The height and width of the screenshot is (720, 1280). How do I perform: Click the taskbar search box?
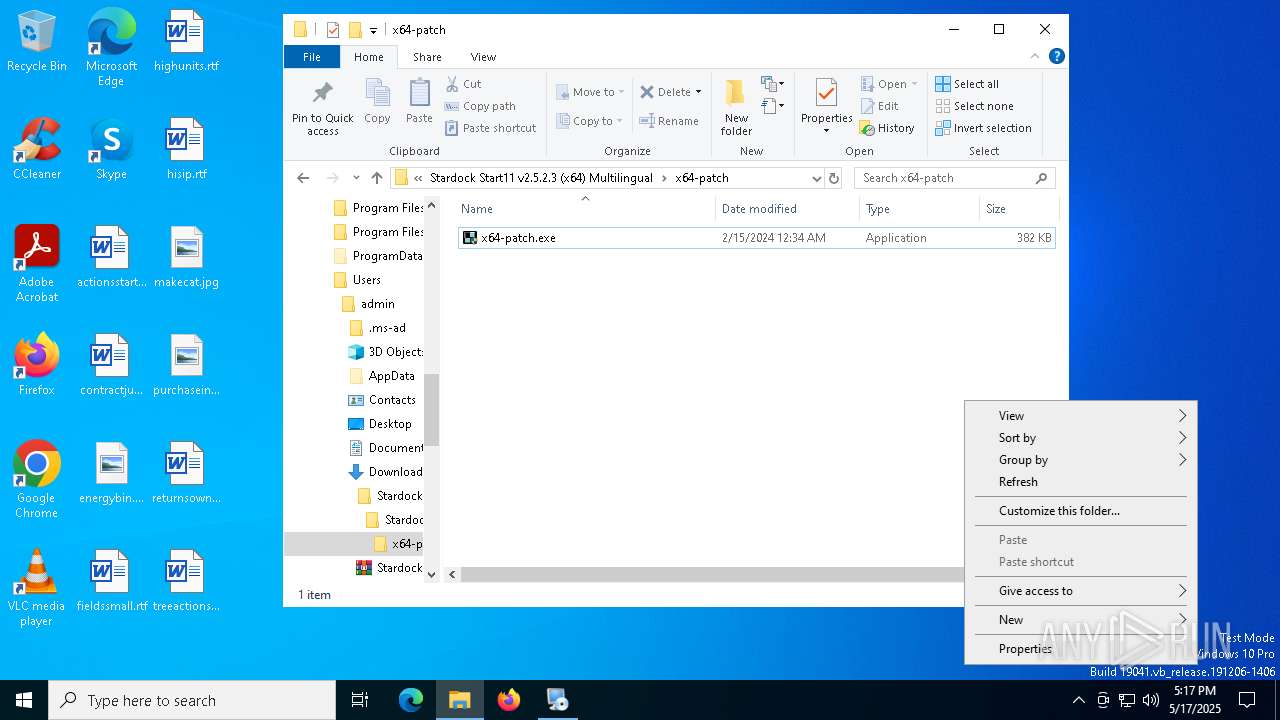[x=192, y=700]
